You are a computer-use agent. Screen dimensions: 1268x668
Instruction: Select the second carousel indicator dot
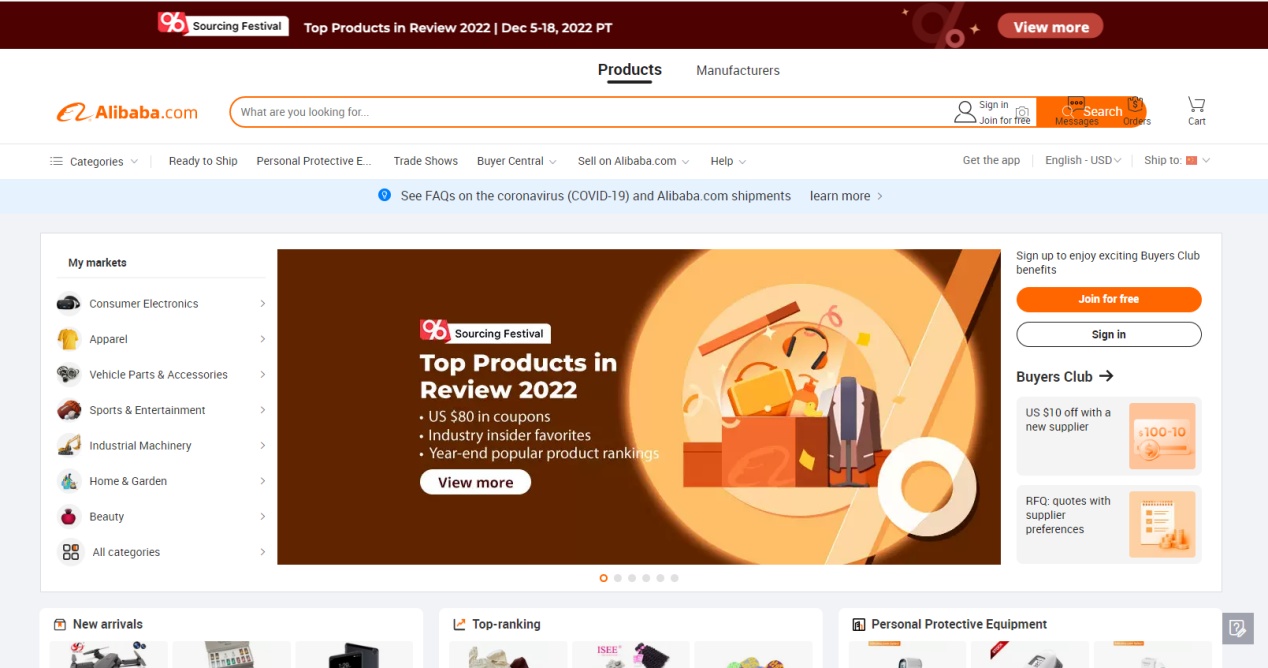(x=618, y=578)
